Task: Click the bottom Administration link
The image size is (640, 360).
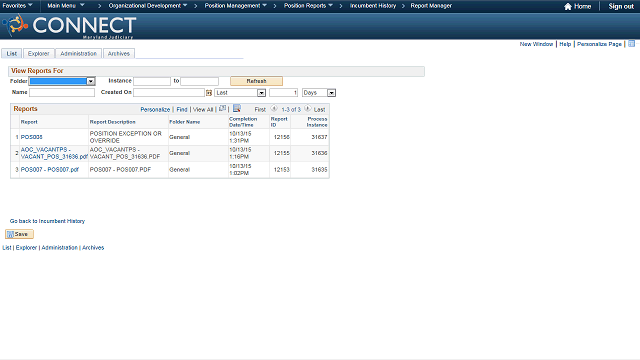Action: (x=59, y=247)
